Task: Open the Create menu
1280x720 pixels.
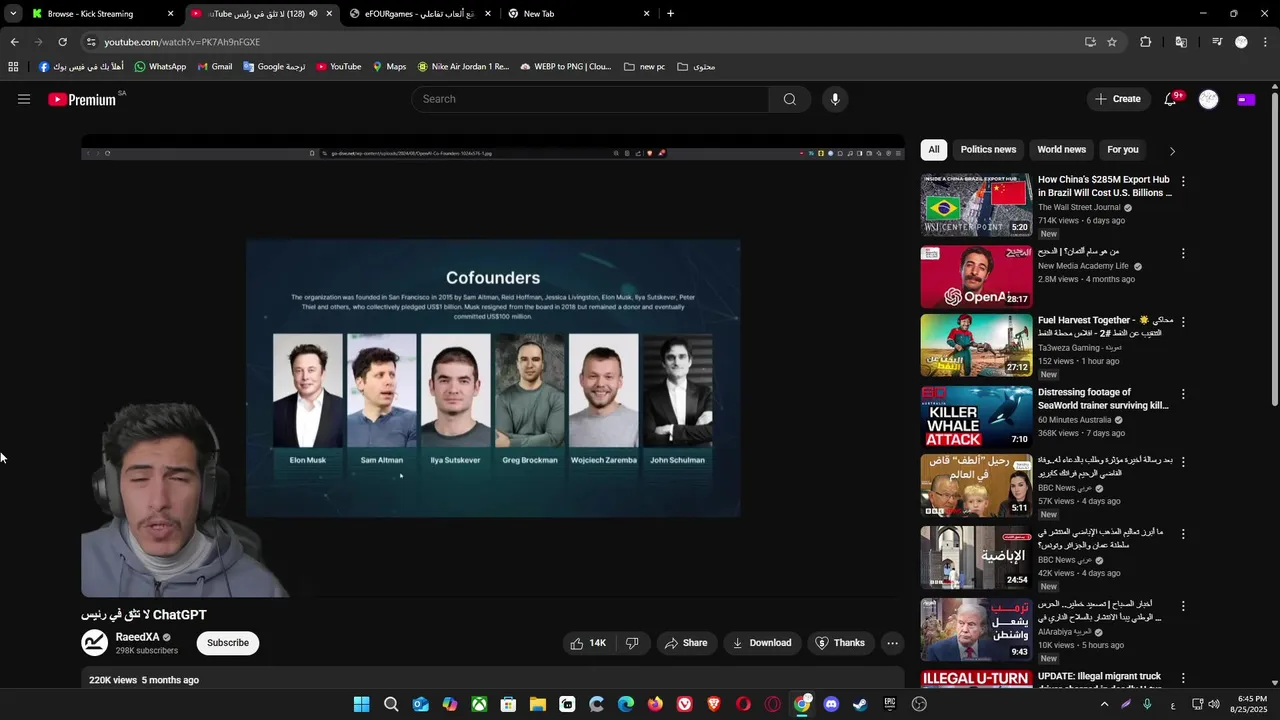Action: tap(1117, 99)
